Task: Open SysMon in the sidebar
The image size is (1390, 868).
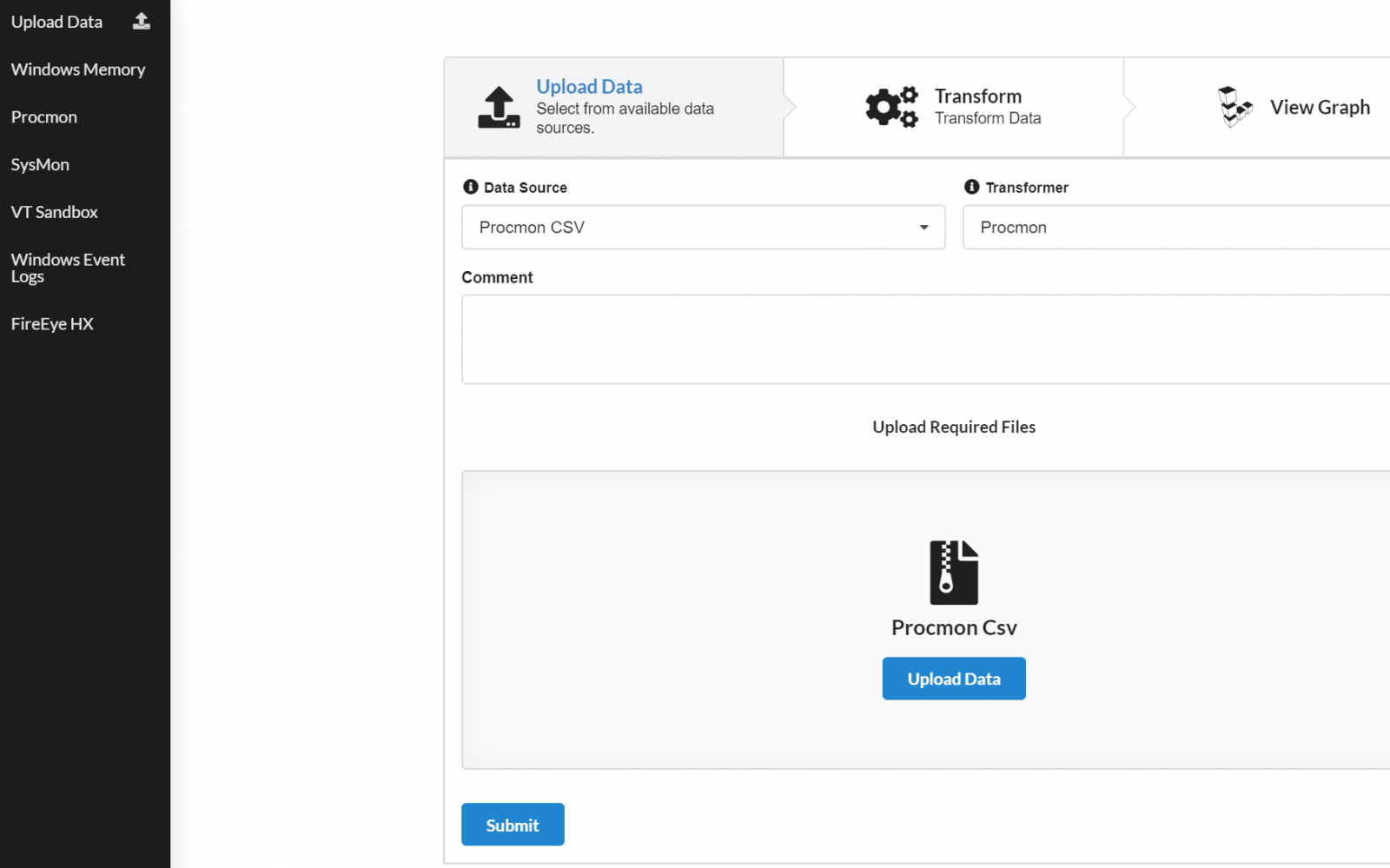Action: point(40,165)
